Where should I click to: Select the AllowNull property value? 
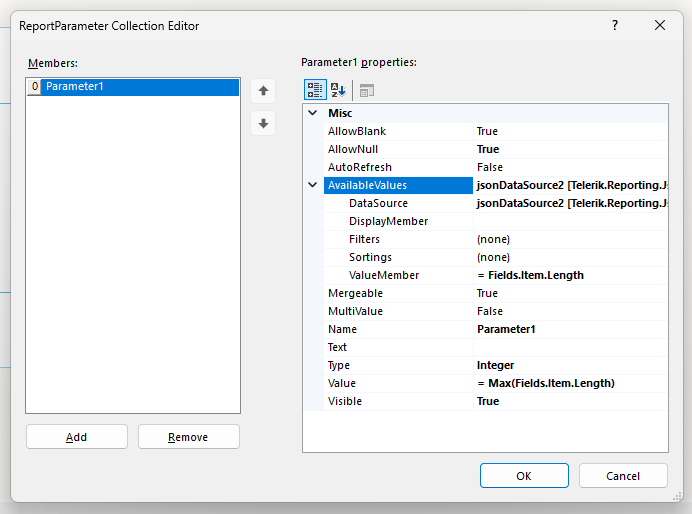(x=570, y=149)
